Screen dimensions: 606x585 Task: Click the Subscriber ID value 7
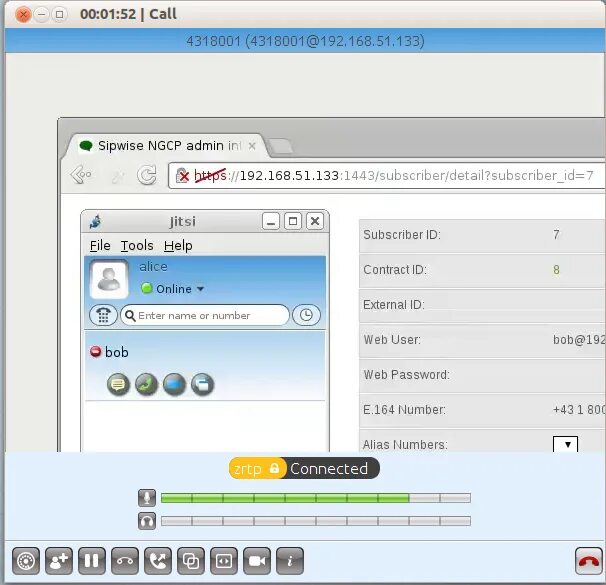(556, 235)
